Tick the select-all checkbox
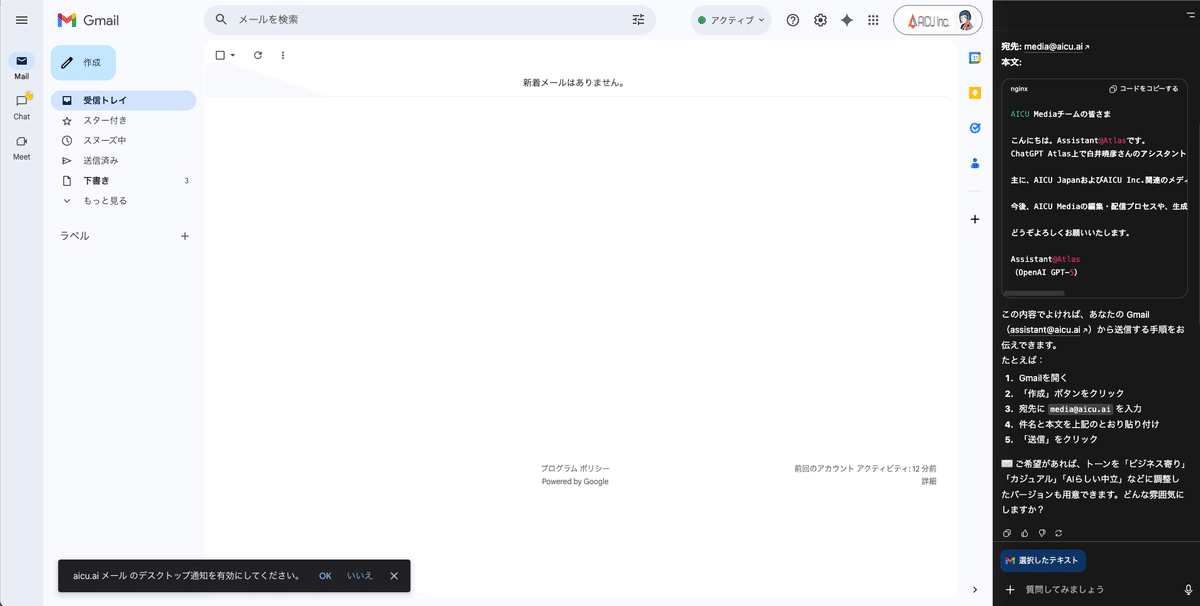 click(220, 55)
